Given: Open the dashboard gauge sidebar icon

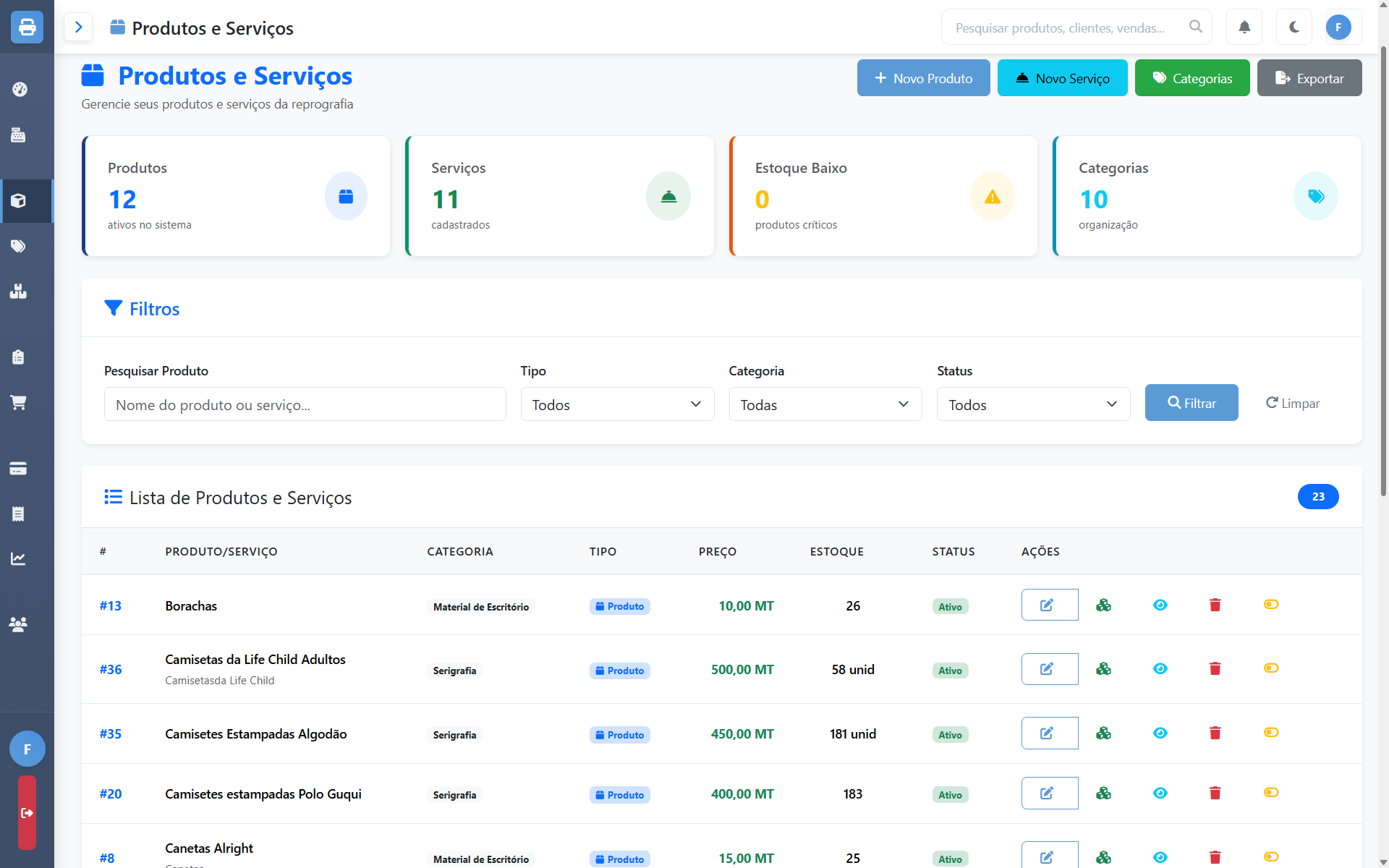Looking at the screenshot, I should click(x=20, y=90).
